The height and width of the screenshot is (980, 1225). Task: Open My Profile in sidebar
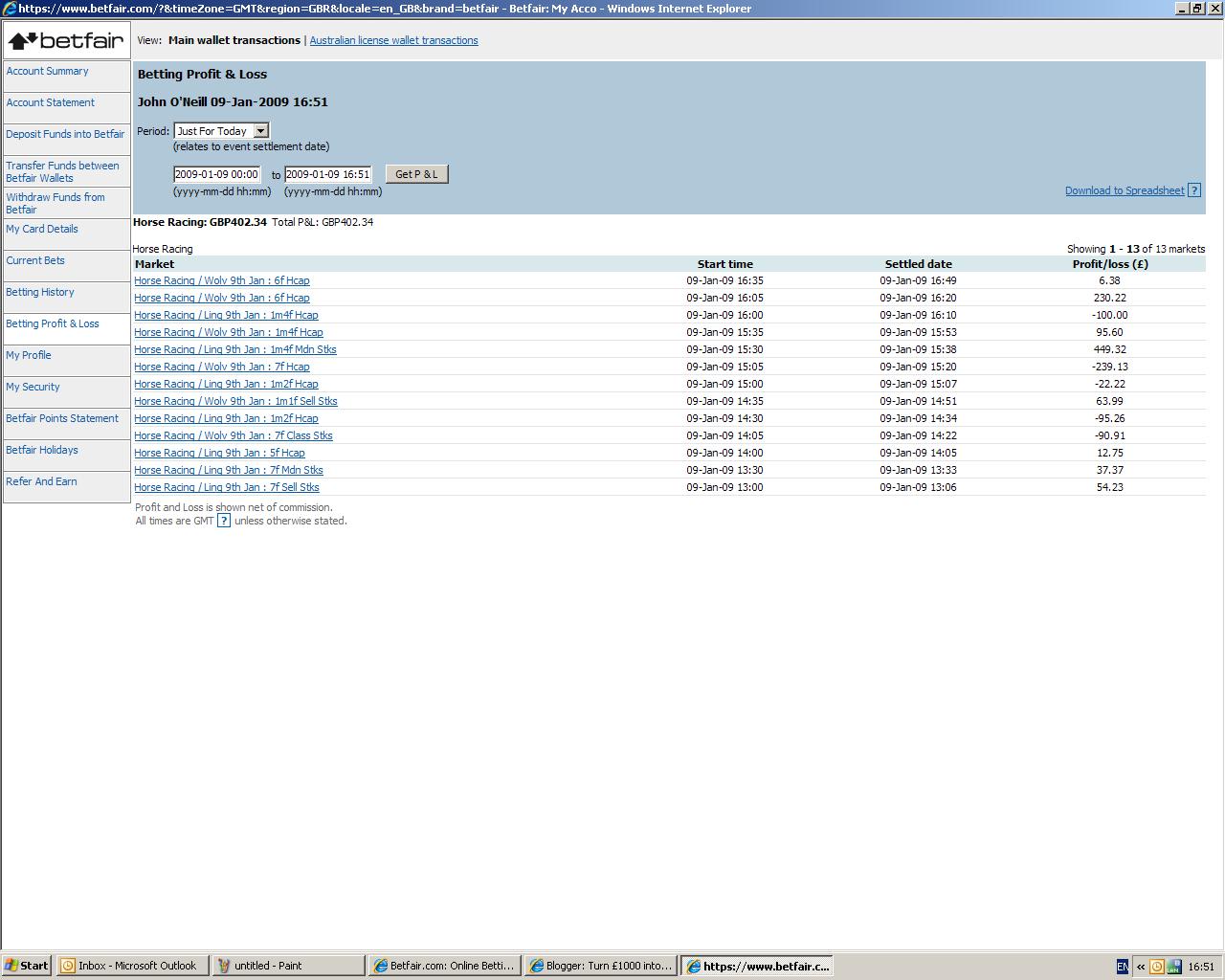(29, 355)
